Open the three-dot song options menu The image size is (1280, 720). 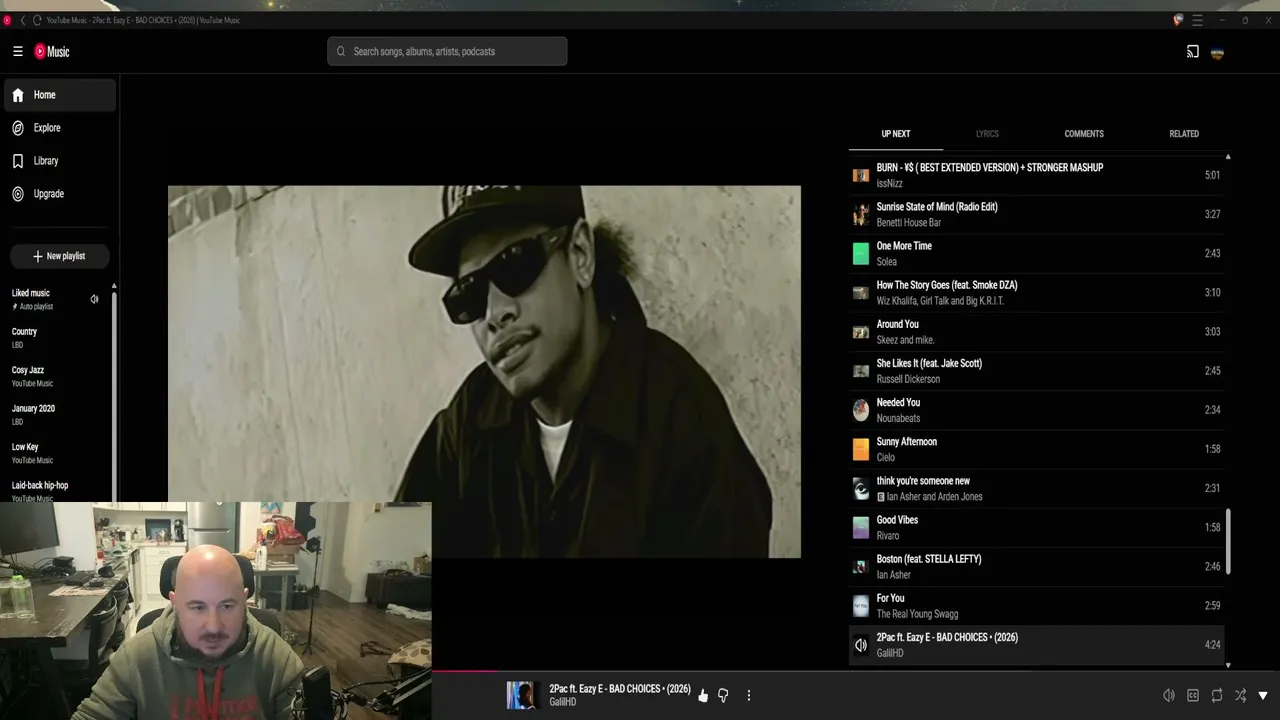tap(748, 695)
